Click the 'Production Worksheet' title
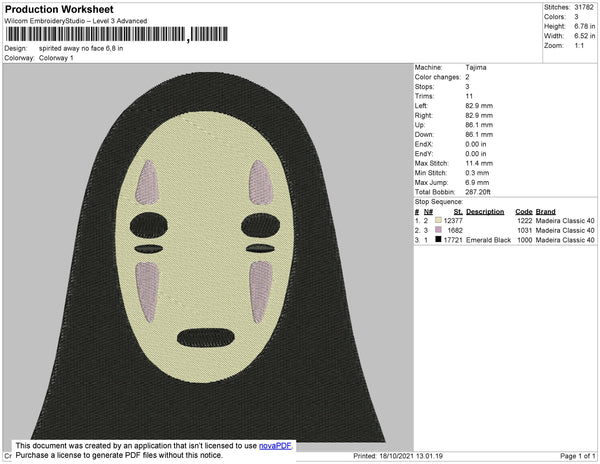Screen dimensions: 600x464 tap(59, 9)
